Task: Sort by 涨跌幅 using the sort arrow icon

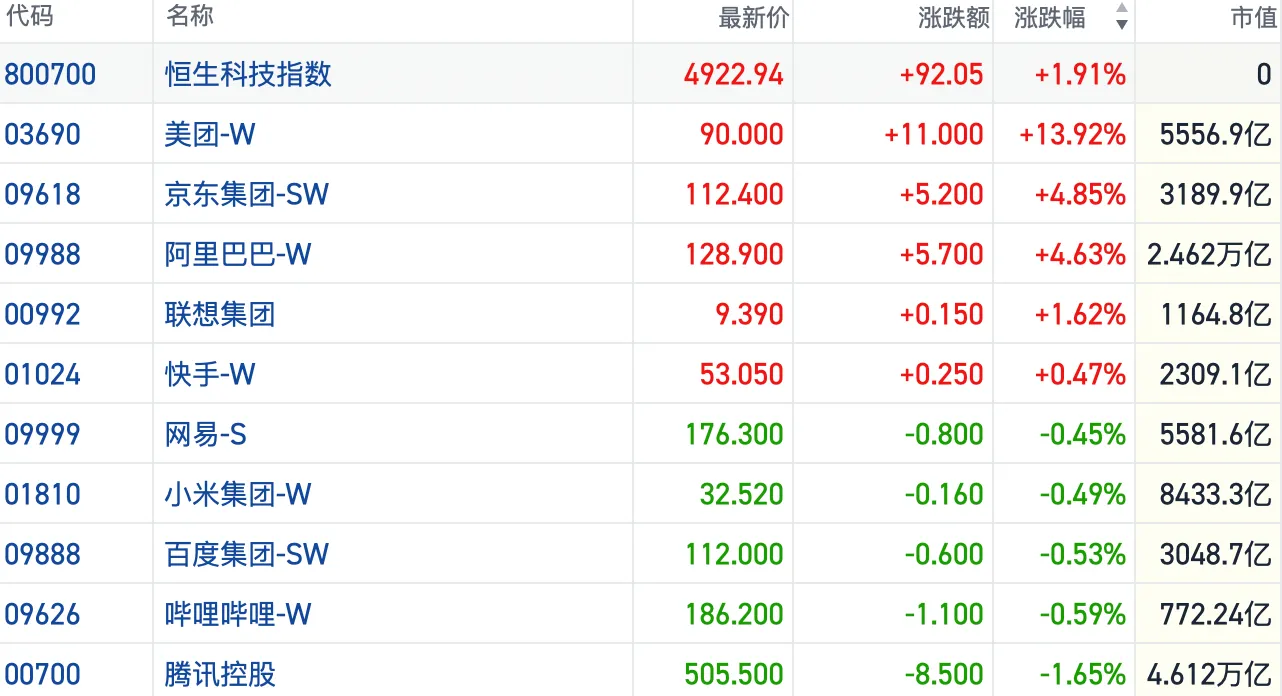Action: [1121, 17]
